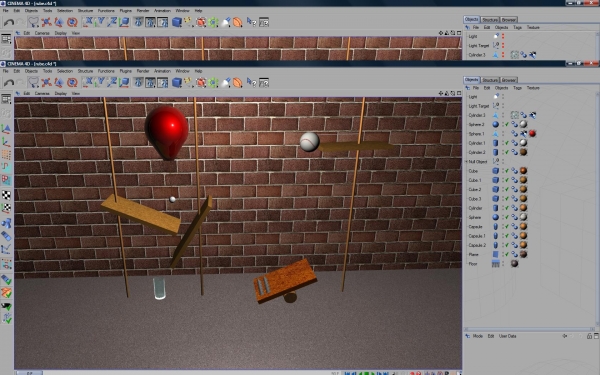This screenshot has height=375, width=600.
Task: Toggle the green checkmark on the Sphere.2 row
Action: [507, 124]
